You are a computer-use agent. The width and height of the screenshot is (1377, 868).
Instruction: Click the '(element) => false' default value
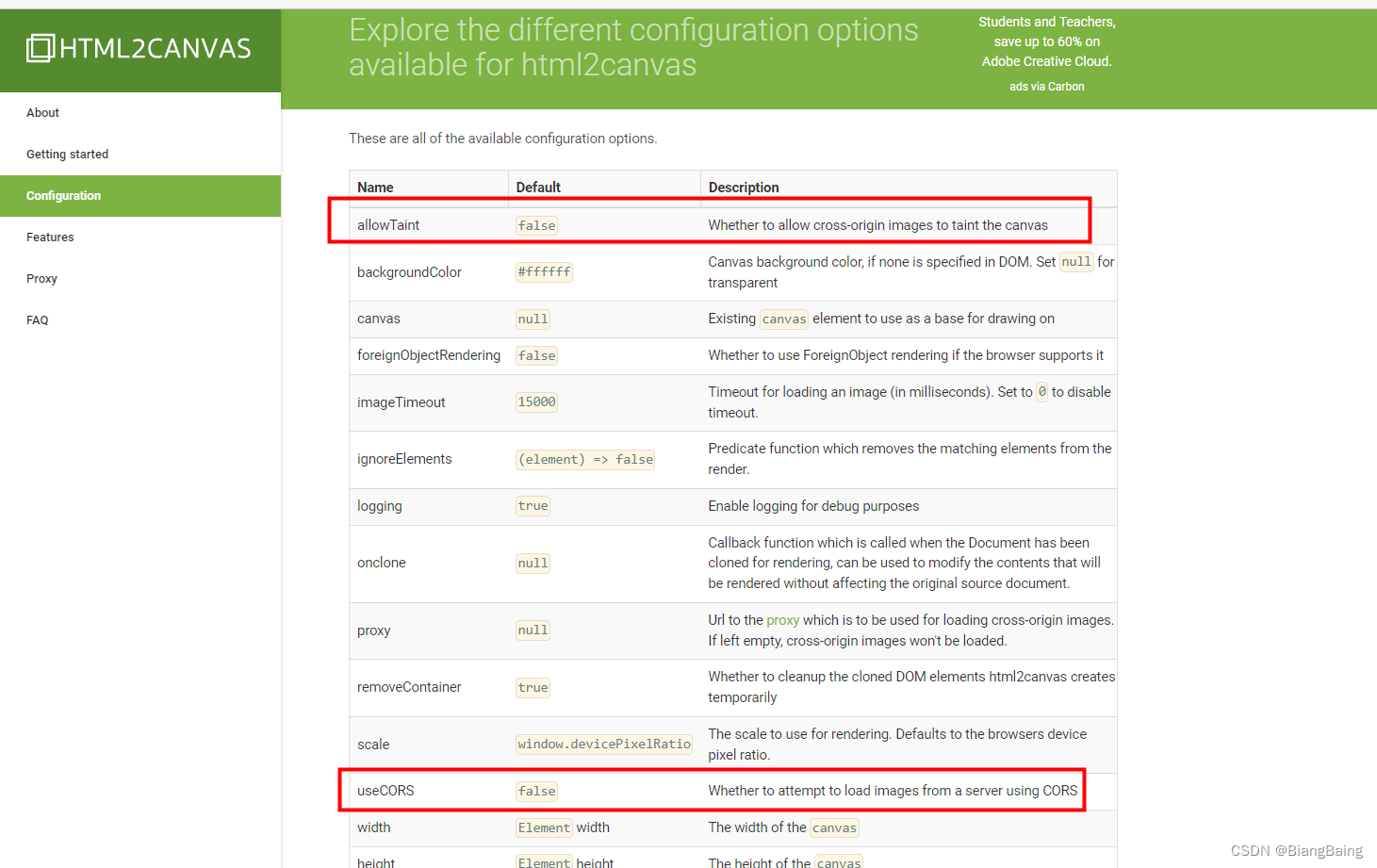(x=585, y=460)
